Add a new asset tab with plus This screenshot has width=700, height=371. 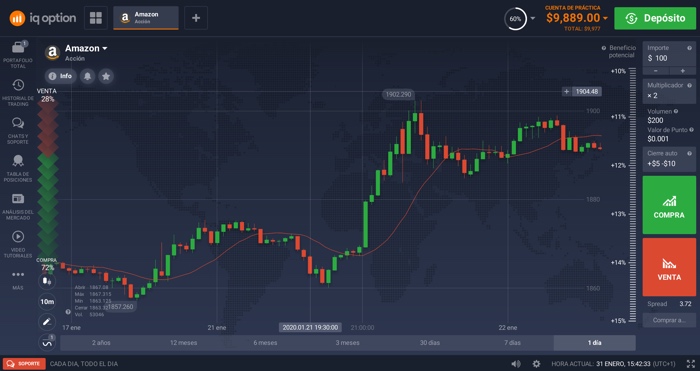pyautogui.click(x=196, y=18)
